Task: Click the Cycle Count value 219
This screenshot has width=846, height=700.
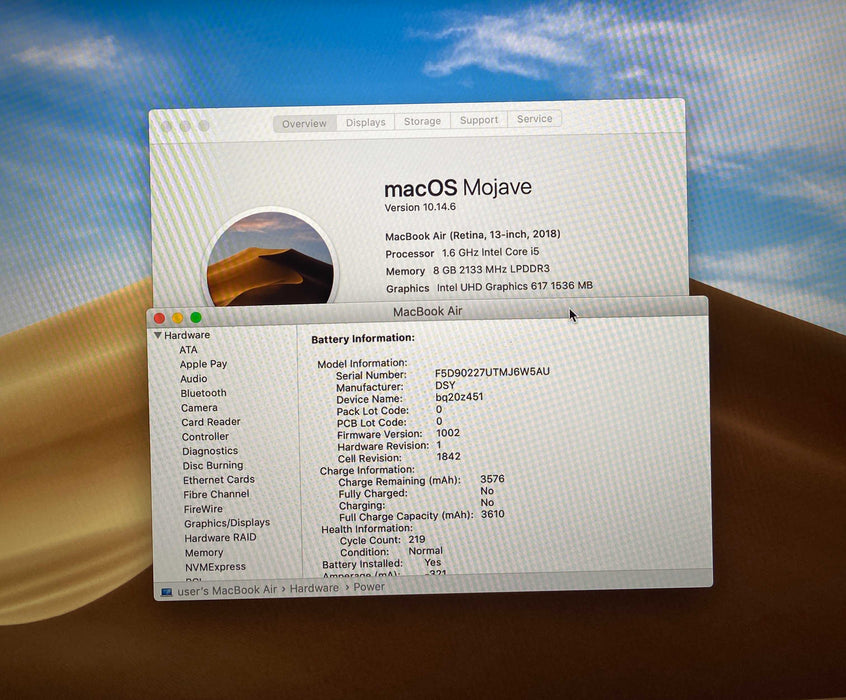Action: 417,539
